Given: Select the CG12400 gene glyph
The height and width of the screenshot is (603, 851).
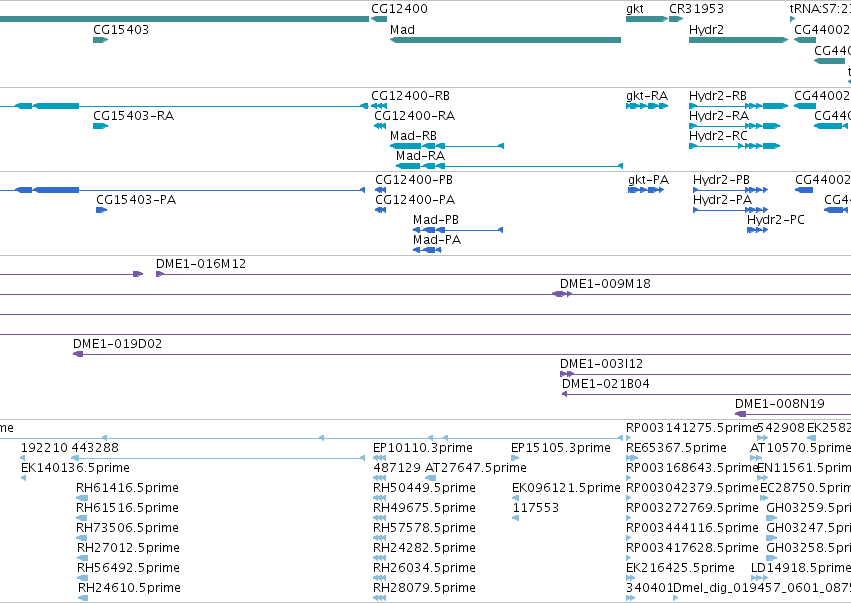Looking at the screenshot, I should click(x=379, y=19).
